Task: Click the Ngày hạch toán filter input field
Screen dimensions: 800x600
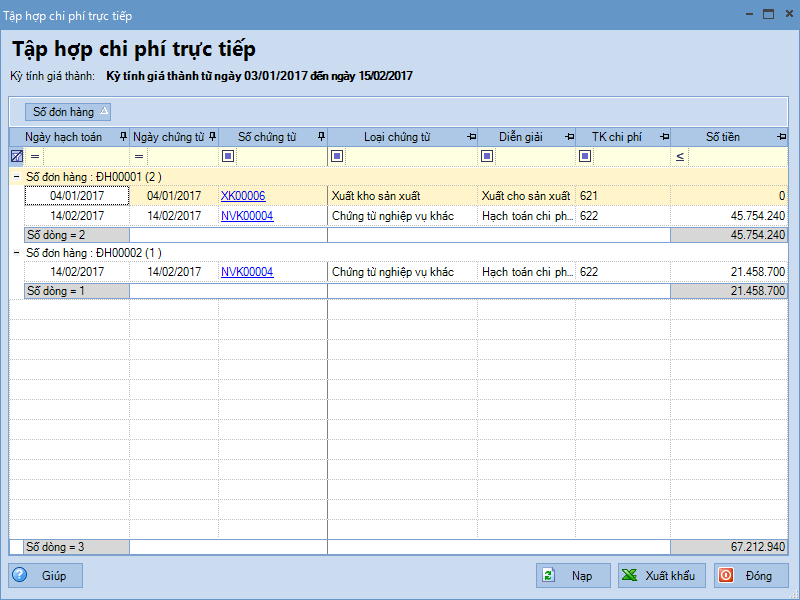Action: pos(84,156)
